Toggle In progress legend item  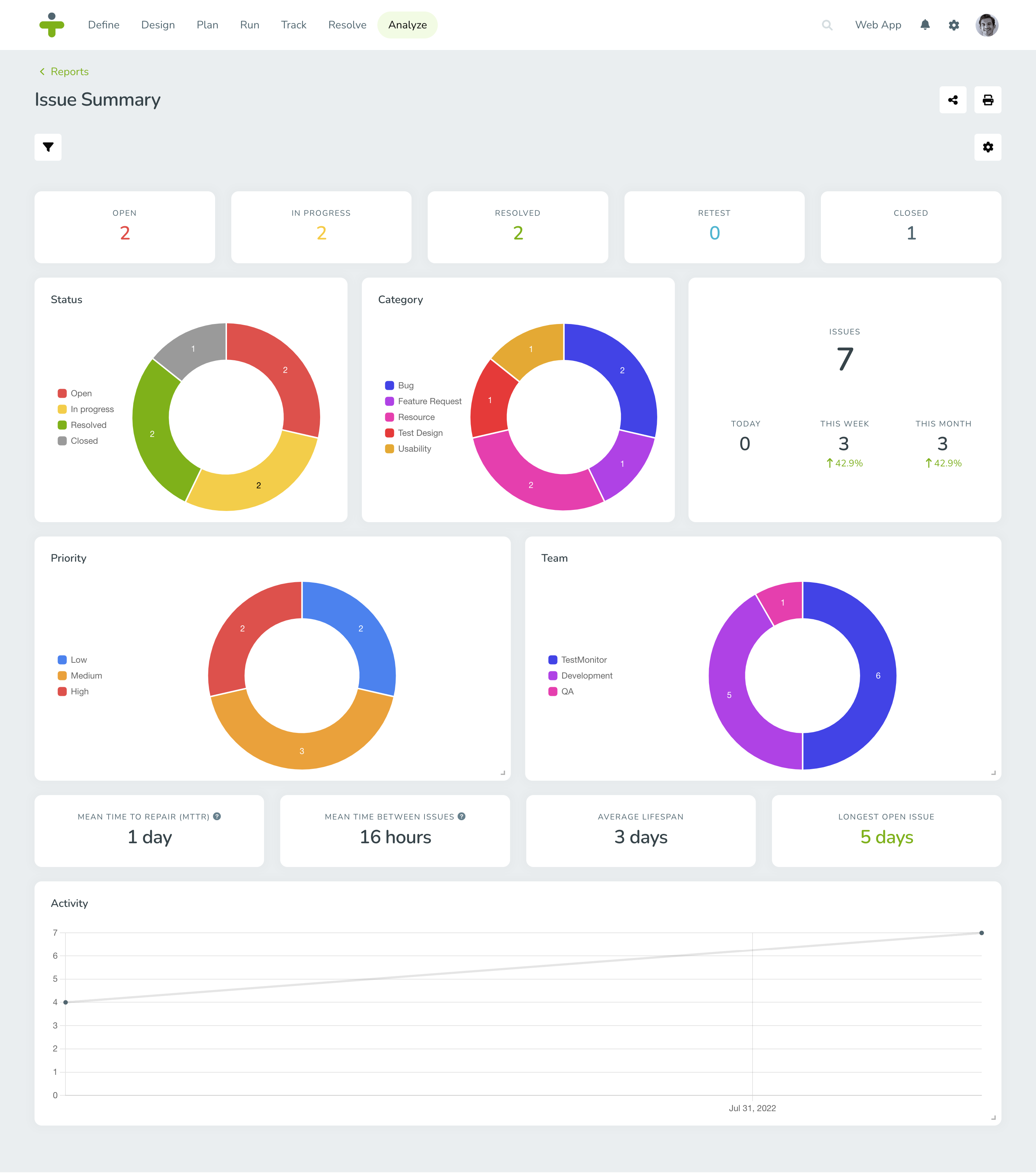click(86, 409)
